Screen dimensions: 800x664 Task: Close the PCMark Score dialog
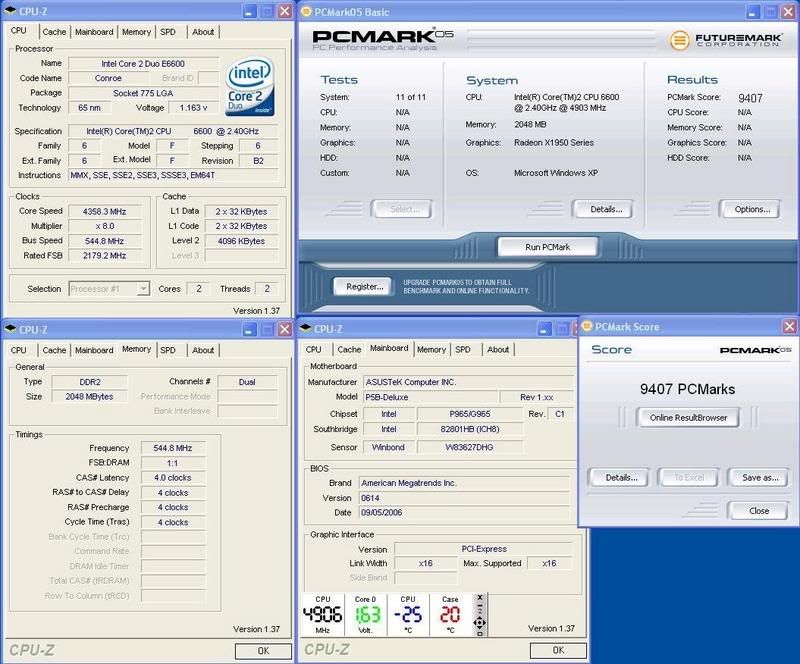[x=790, y=326]
